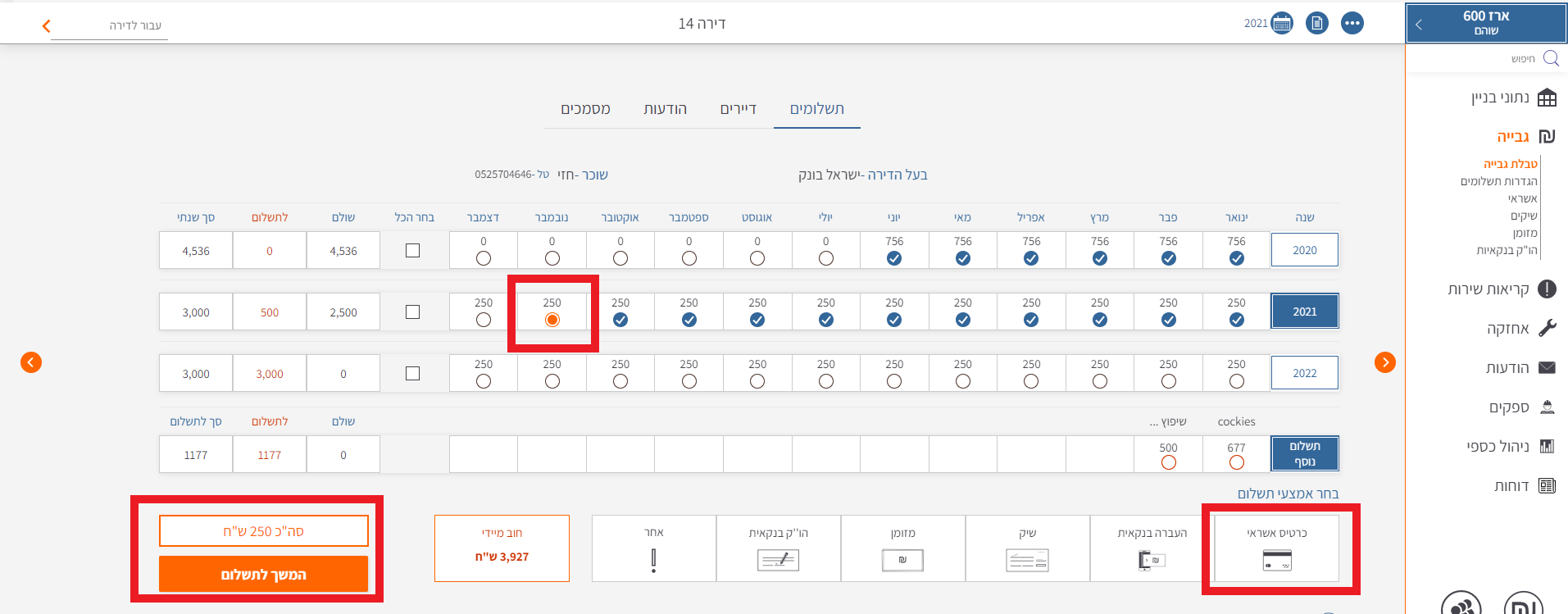1568x614 pixels.
Task: Choose cash (מזומן) payment method
Action: [x=902, y=548]
